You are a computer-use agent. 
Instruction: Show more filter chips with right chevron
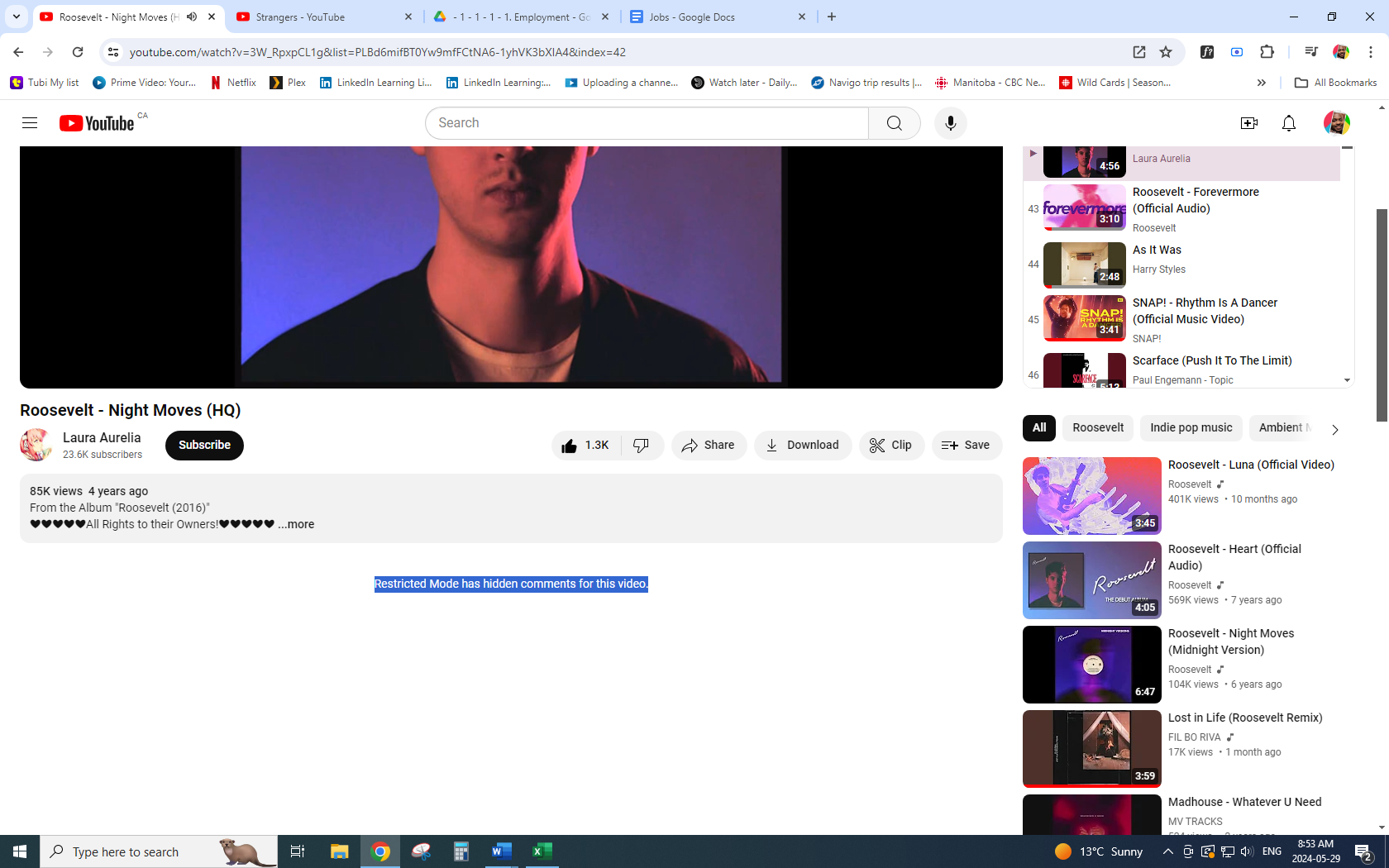(x=1334, y=429)
